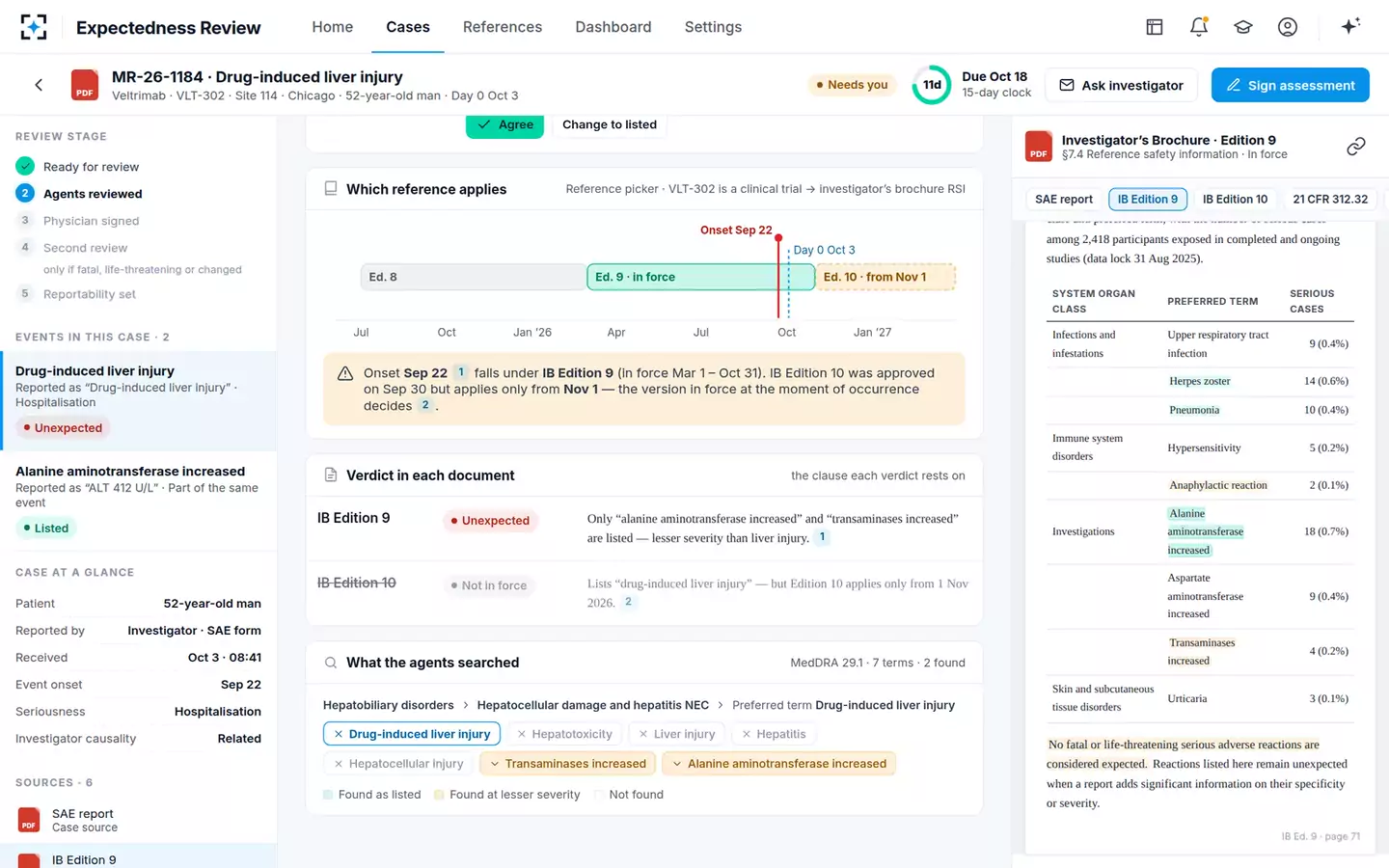Select Agree for the verdict
Image resolution: width=1389 pixels, height=868 pixels.
[505, 125]
